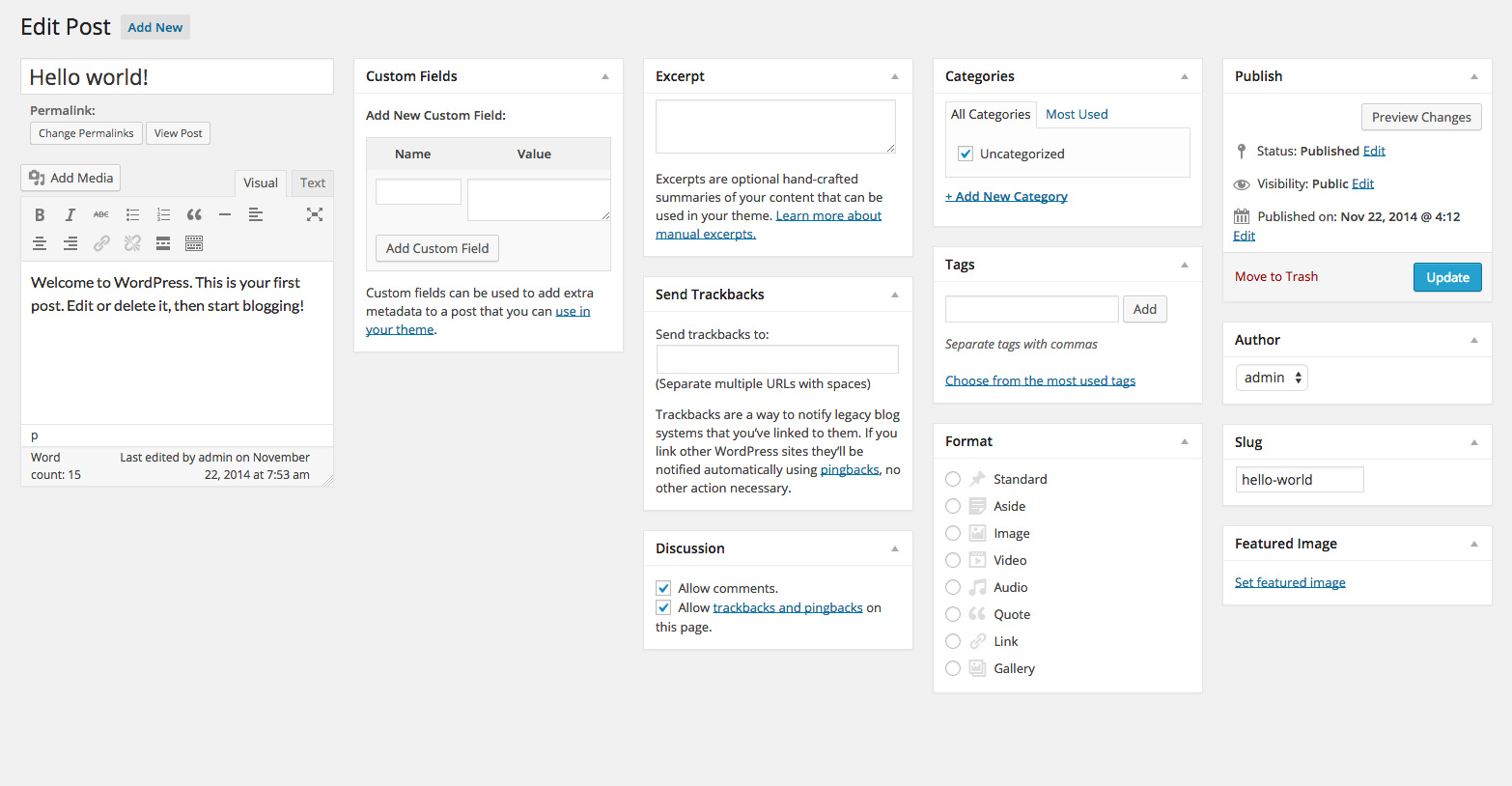The image size is (1512, 786).
Task: Click the strikethrough ABC icon
Action: (101, 214)
